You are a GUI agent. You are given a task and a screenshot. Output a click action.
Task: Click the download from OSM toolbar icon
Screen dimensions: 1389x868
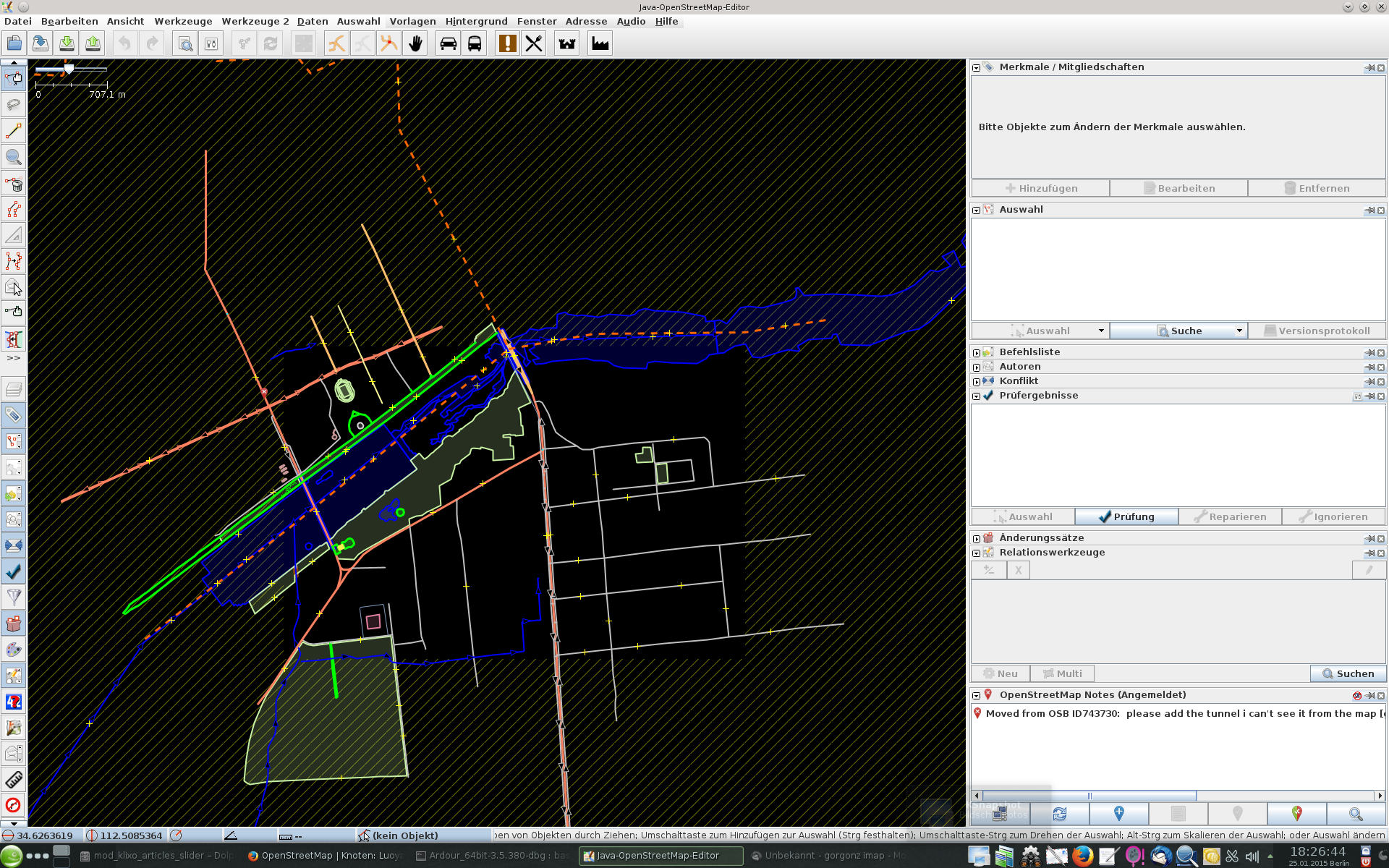[67, 44]
